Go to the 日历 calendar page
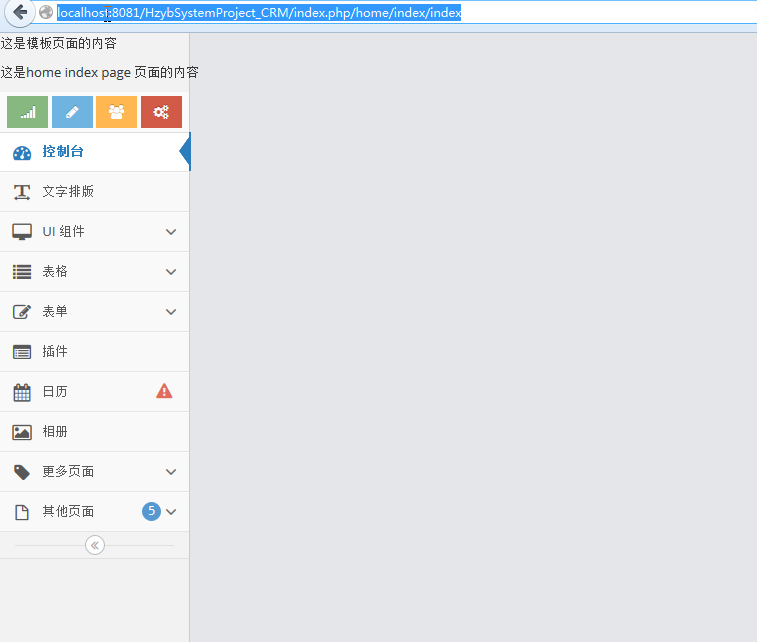The image size is (757, 642). 55,391
